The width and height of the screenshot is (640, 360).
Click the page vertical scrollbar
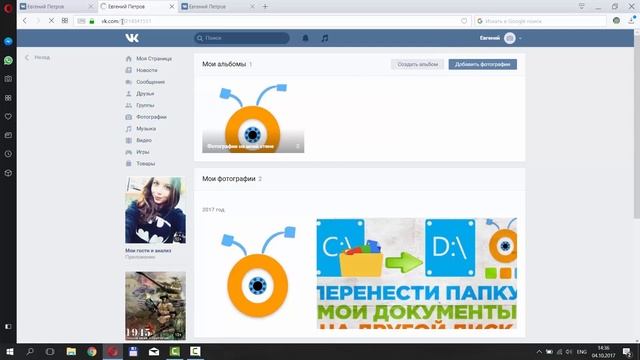pos(636,127)
